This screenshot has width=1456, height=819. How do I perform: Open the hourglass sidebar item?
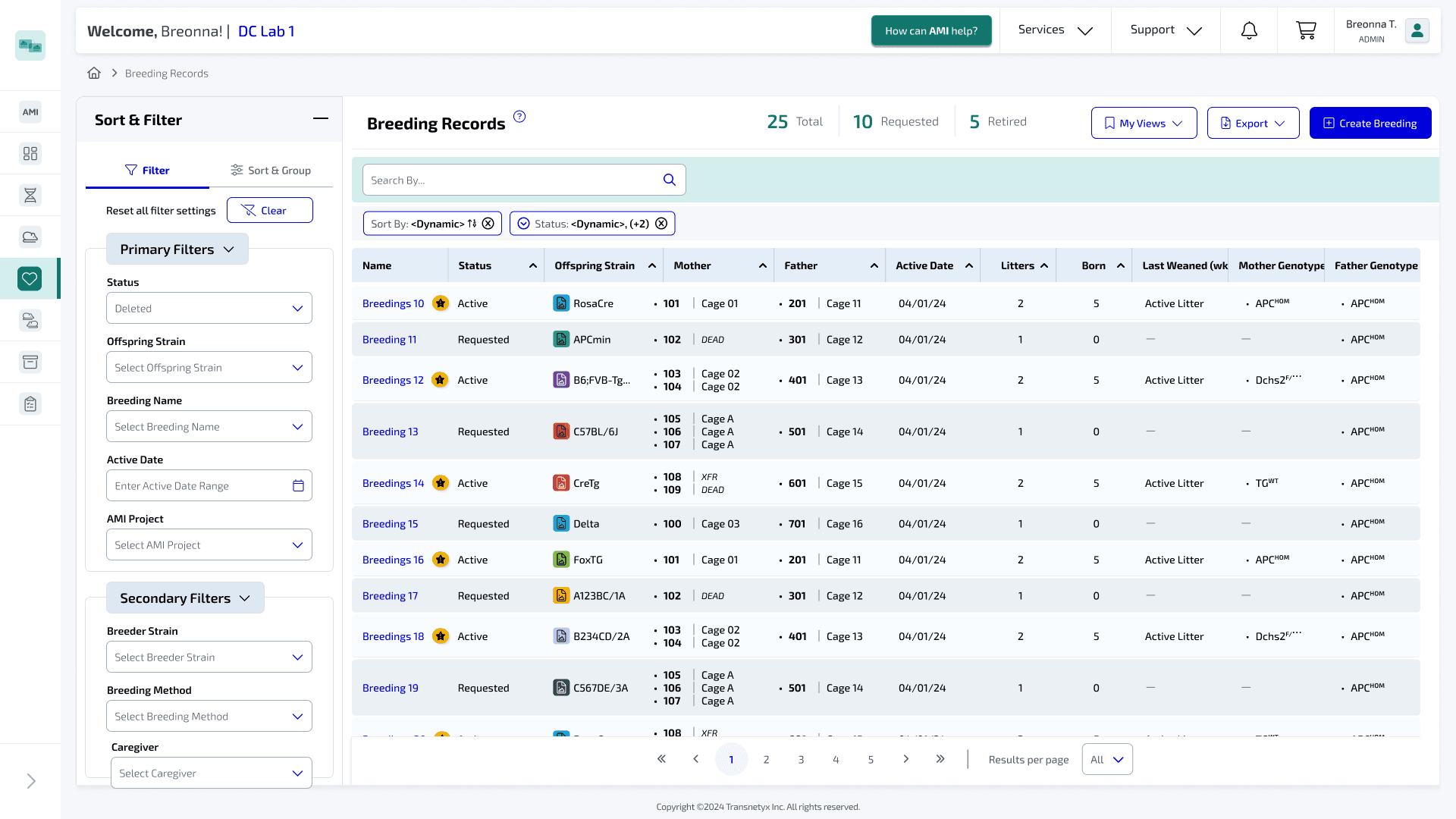[30, 196]
